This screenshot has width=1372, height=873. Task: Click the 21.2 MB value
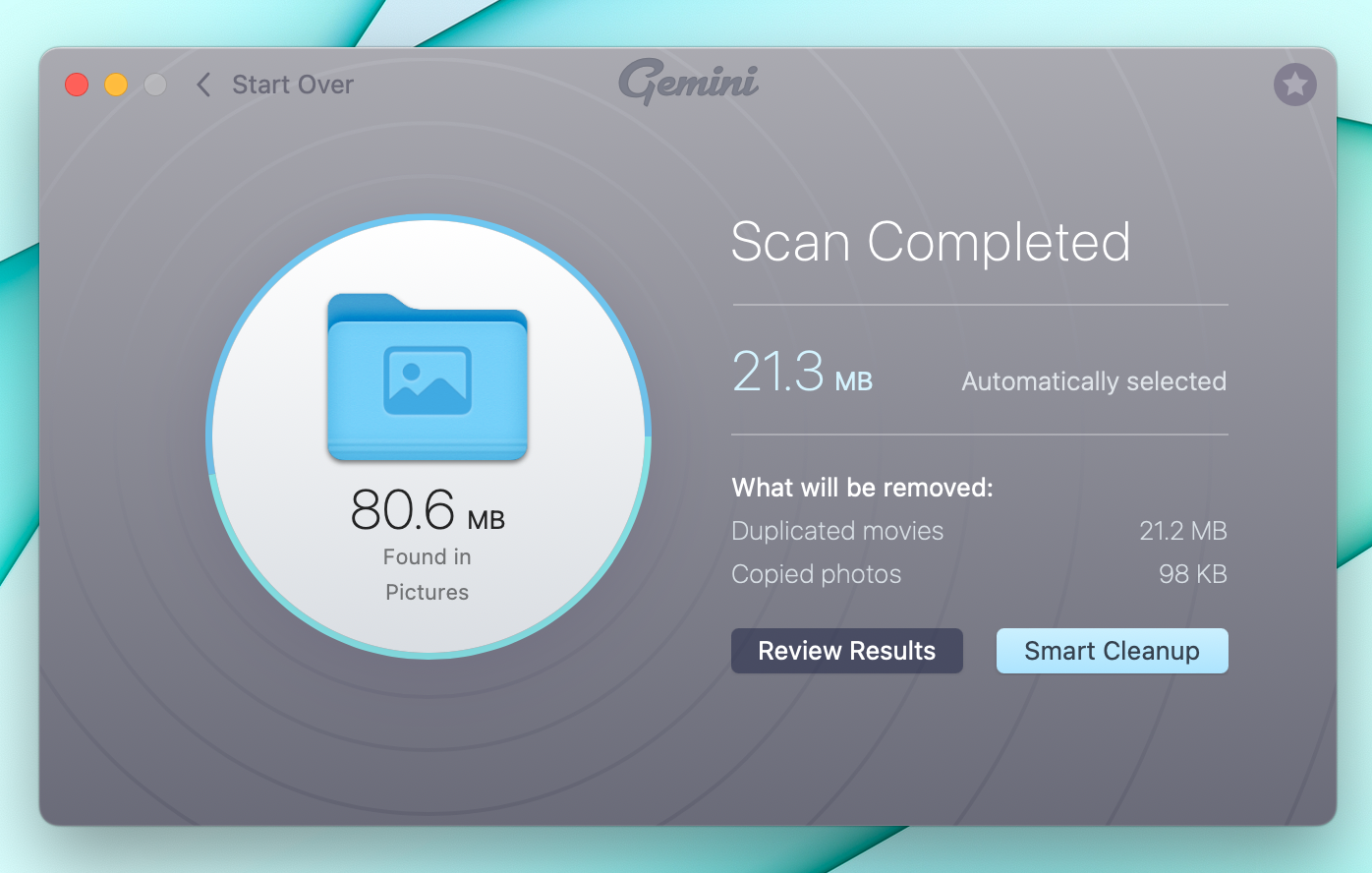click(x=1183, y=531)
